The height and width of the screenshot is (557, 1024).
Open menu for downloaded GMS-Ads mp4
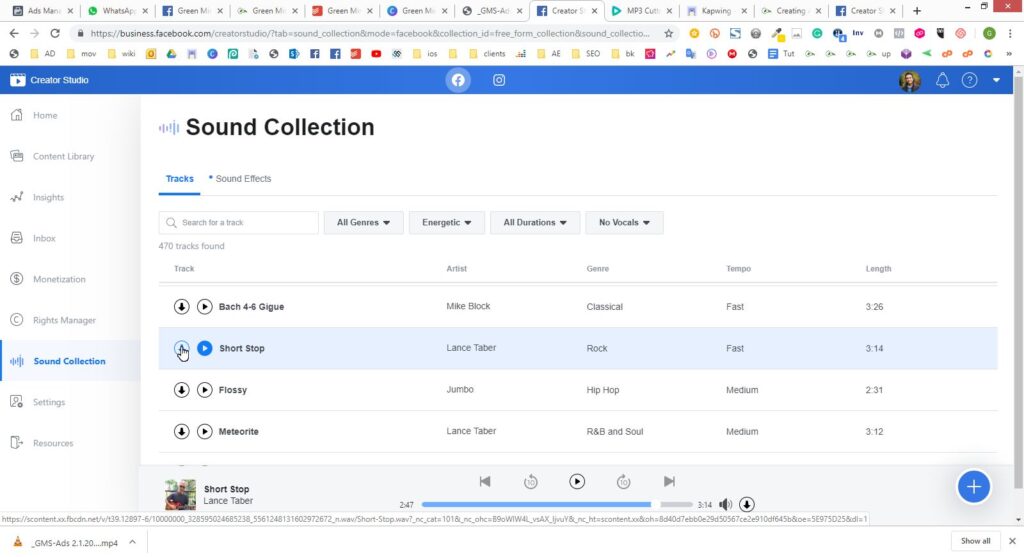pyautogui.click(x=132, y=542)
